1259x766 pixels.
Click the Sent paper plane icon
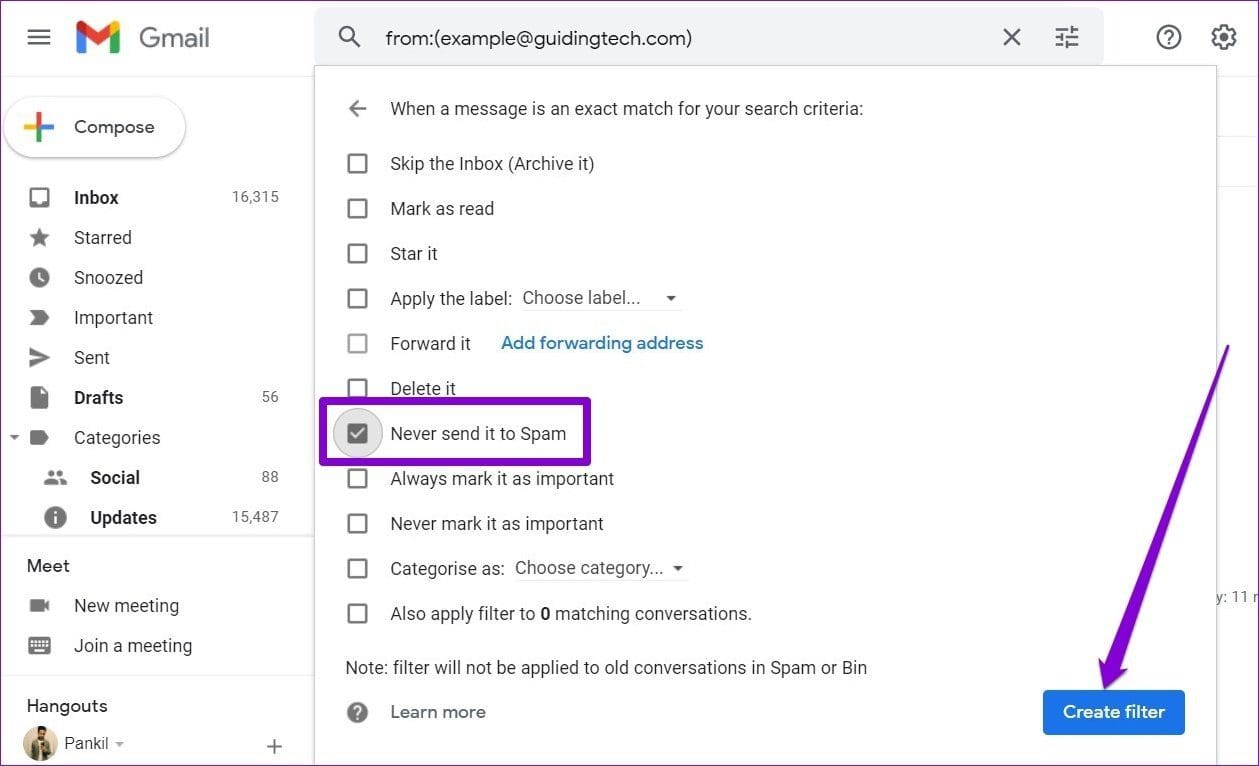[x=39, y=358]
